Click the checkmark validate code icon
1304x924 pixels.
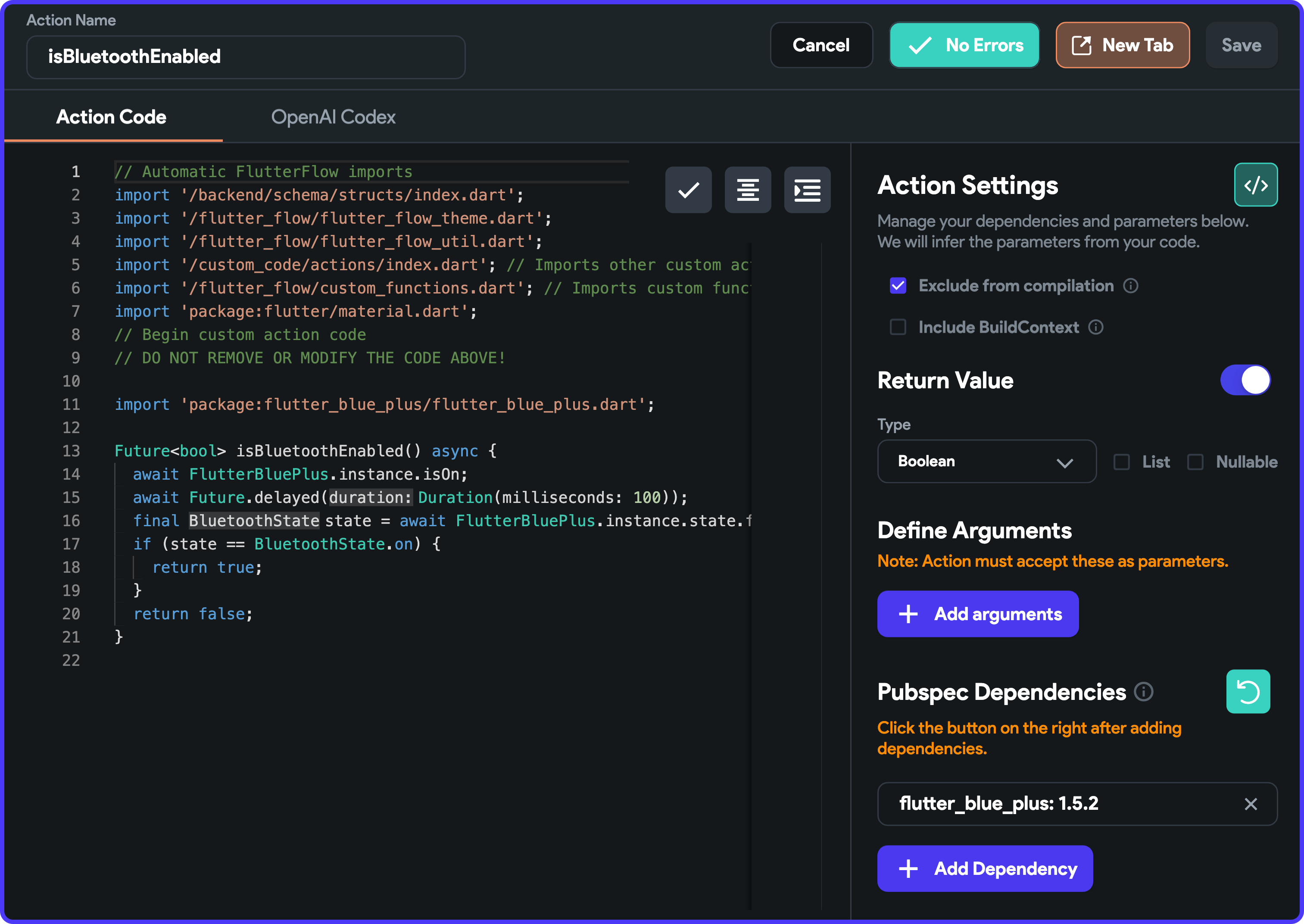point(688,190)
